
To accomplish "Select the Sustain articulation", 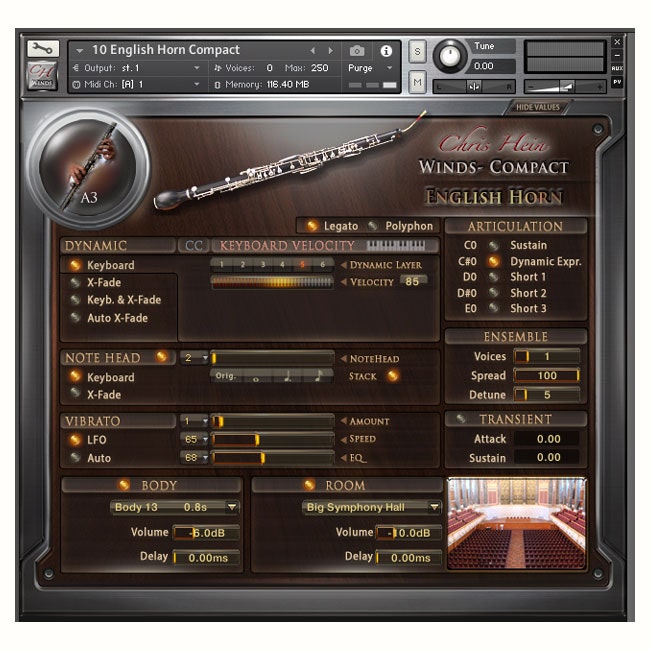I will (x=493, y=245).
